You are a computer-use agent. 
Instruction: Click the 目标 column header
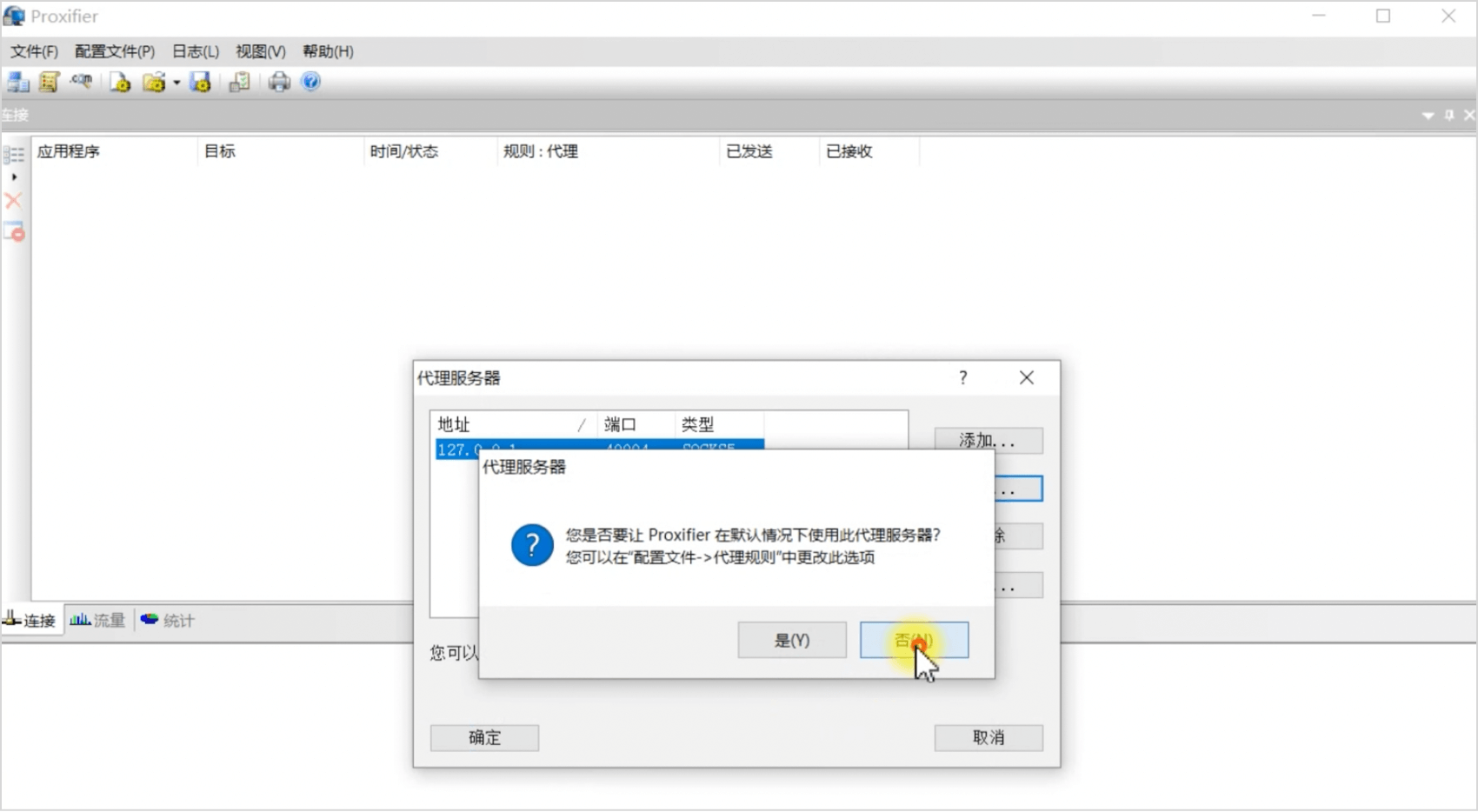281,151
